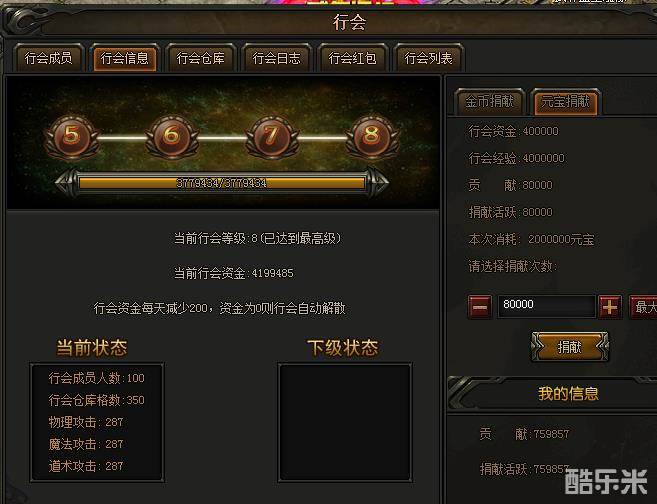Open the 行会日志 tab

277,58
